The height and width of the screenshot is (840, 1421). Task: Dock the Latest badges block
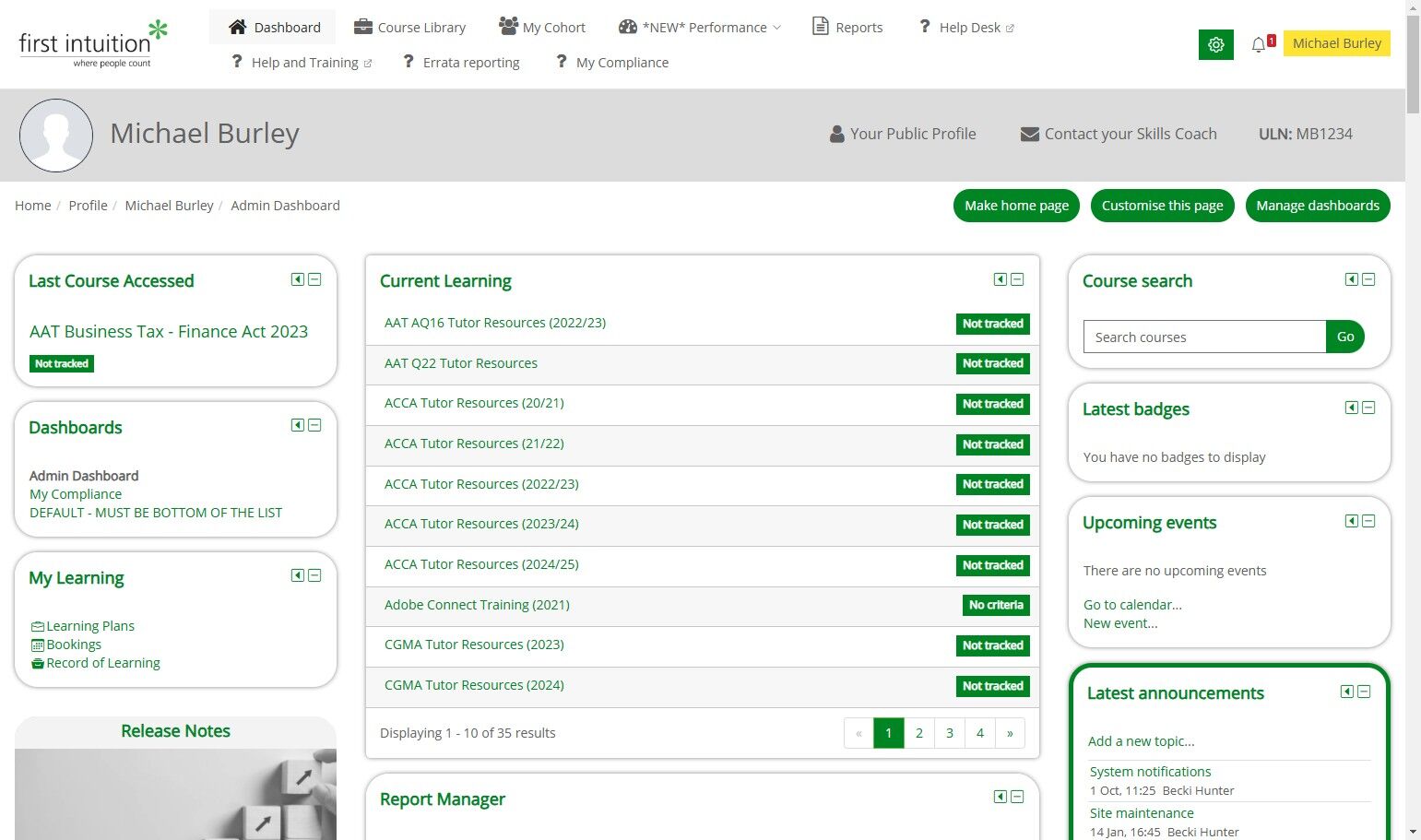[x=1352, y=408]
